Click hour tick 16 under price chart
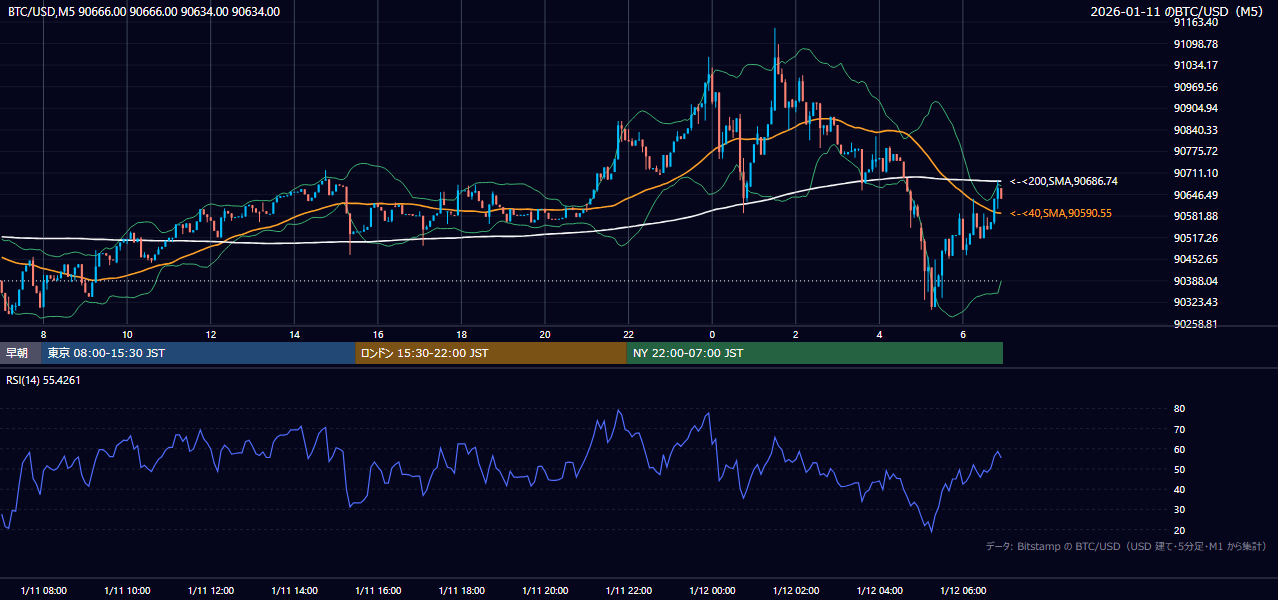This screenshot has width=1278, height=600. [x=378, y=334]
